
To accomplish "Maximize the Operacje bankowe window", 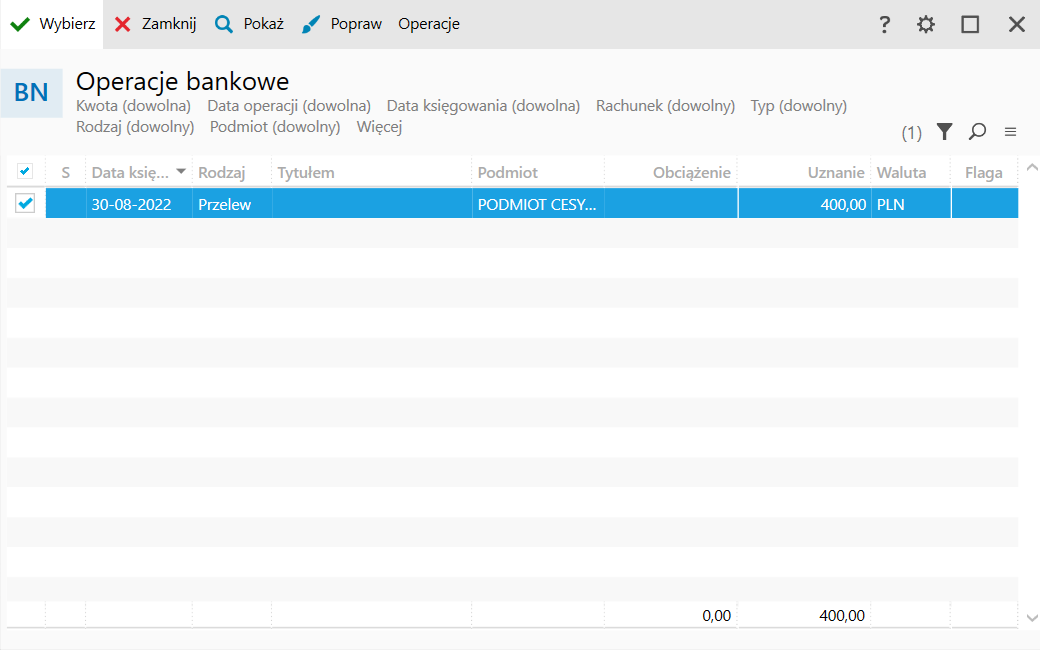I will 970,25.
